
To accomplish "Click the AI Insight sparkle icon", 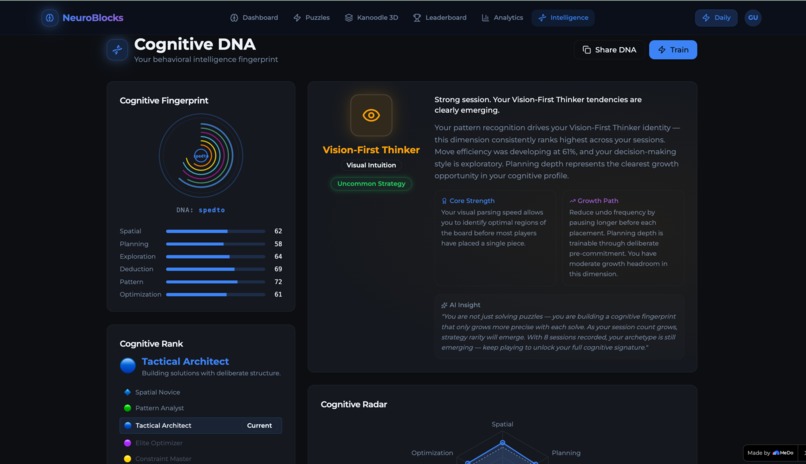I will pyautogui.click(x=444, y=305).
